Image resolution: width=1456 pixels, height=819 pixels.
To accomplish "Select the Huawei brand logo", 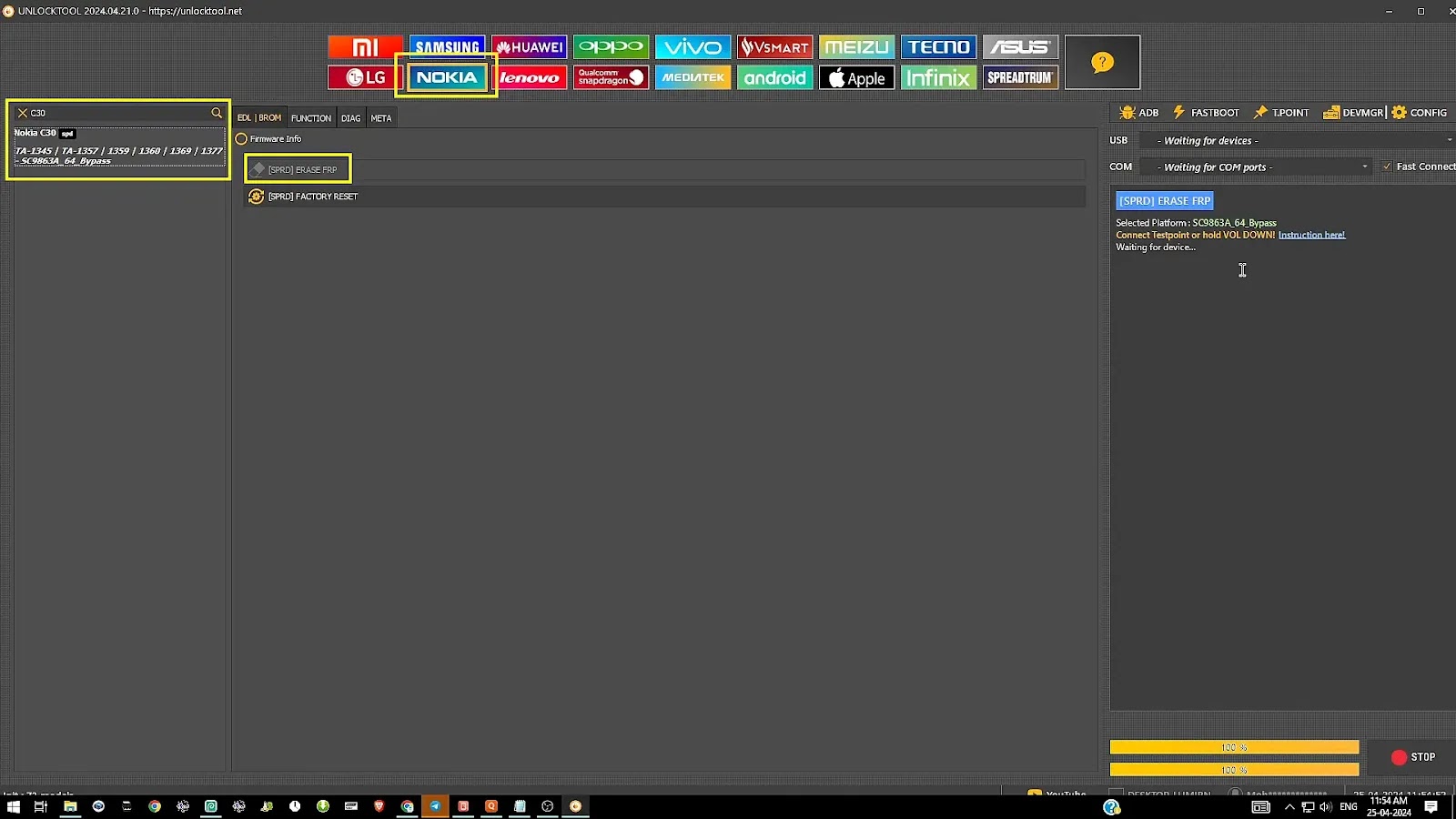I will [x=529, y=46].
